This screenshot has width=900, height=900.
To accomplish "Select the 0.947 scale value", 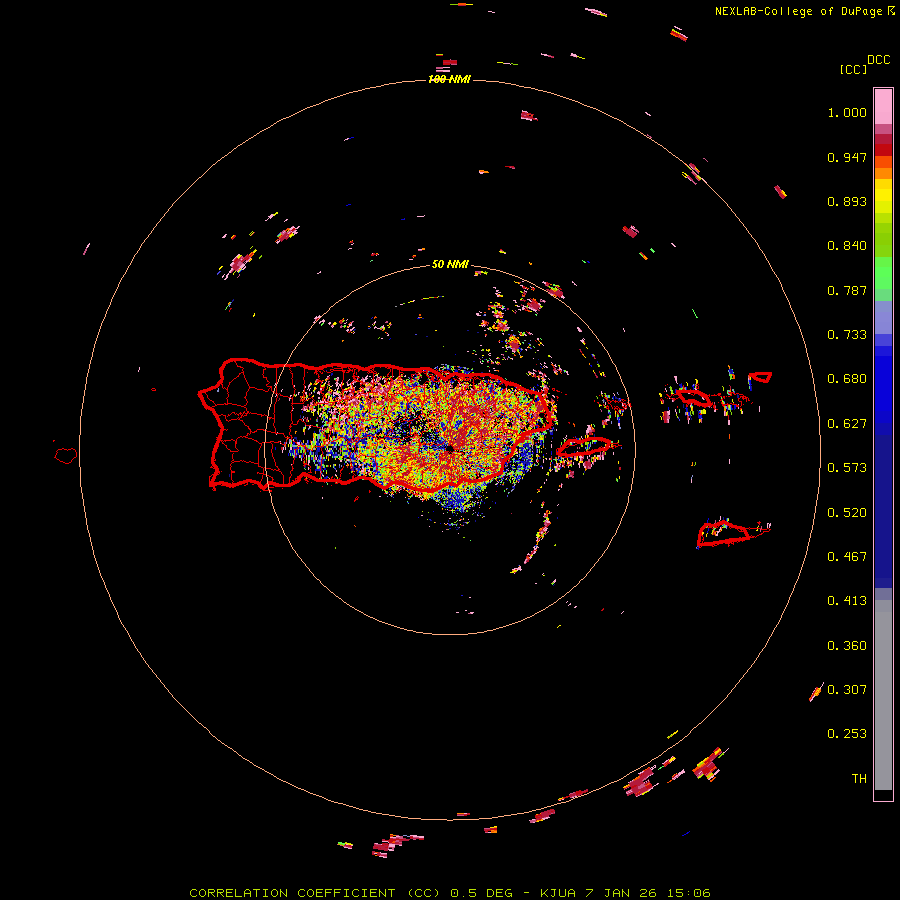I will [847, 157].
